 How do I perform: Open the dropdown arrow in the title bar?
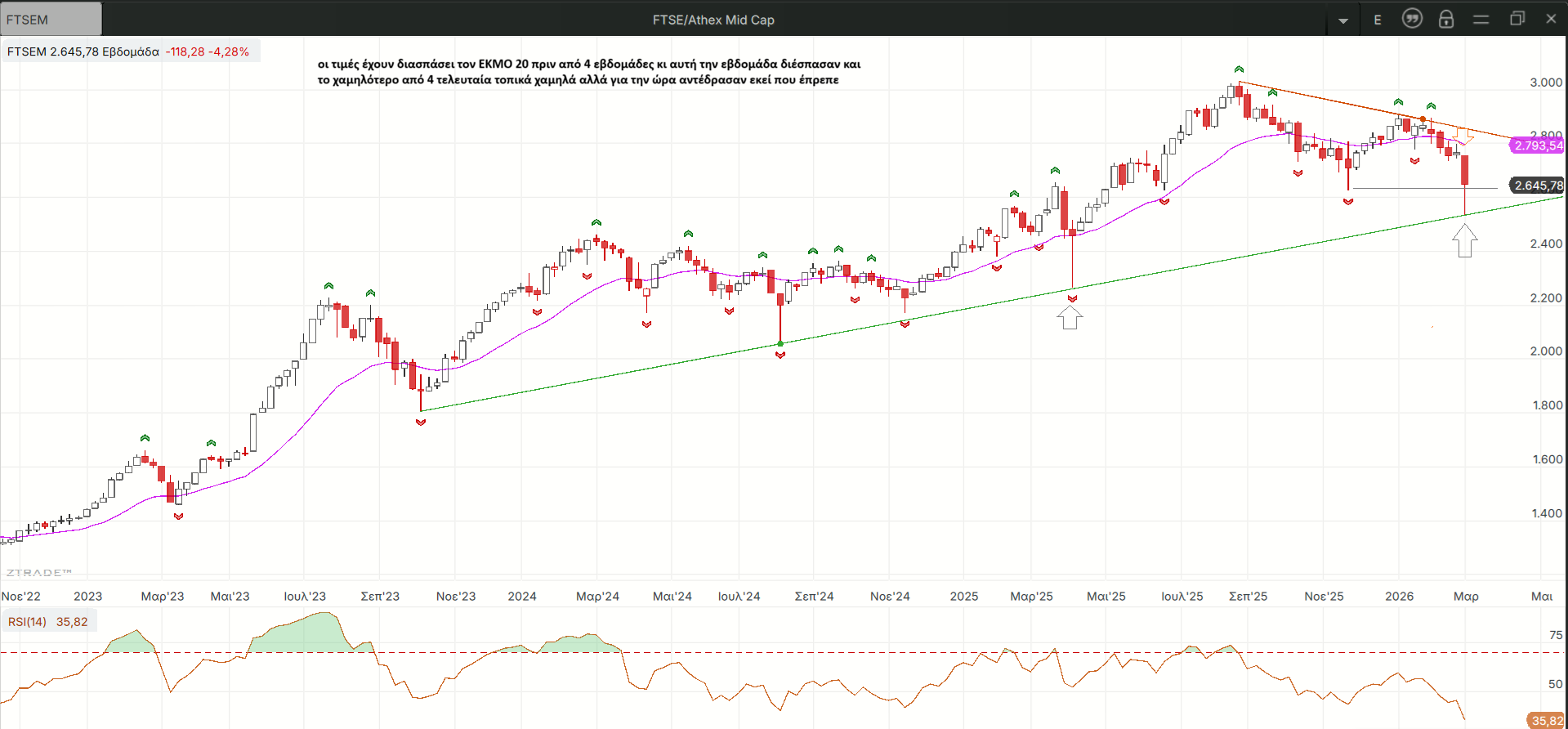tap(1343, 20)
